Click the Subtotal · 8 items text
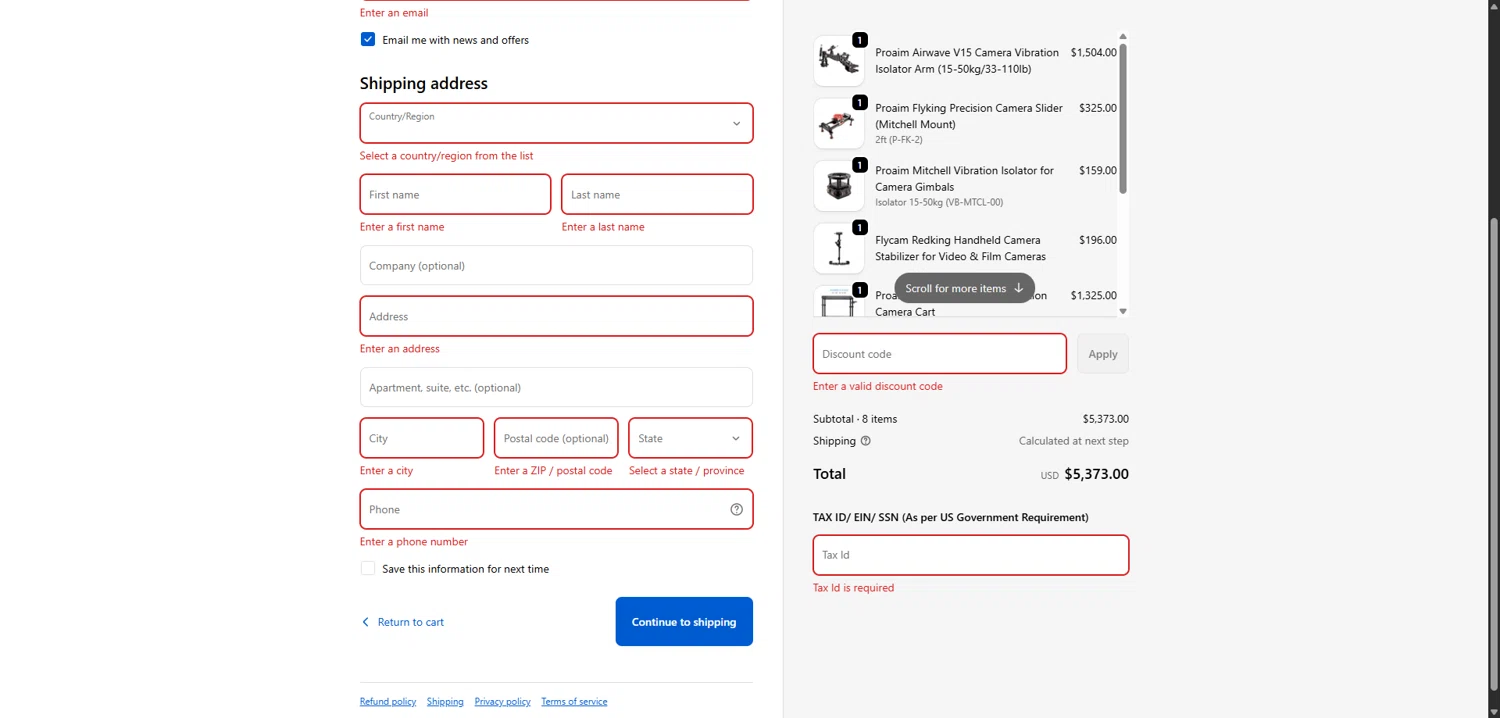The width and height of the screenshot is (1500, 718). 855,419
